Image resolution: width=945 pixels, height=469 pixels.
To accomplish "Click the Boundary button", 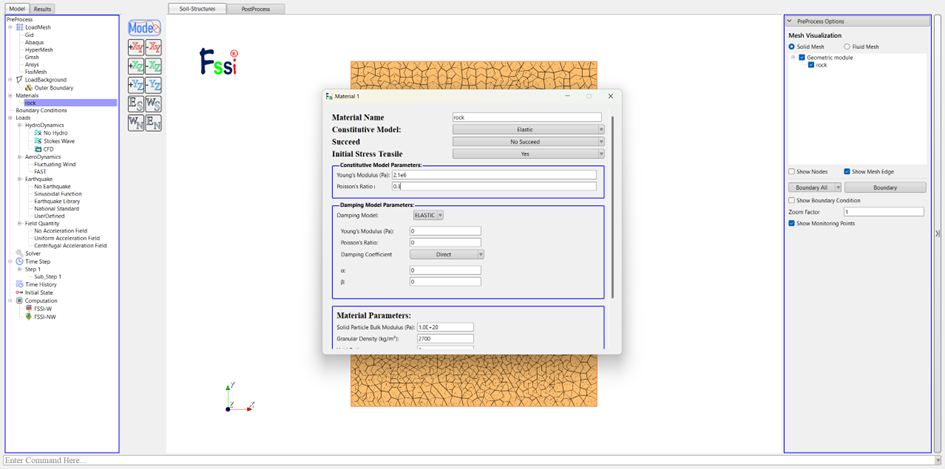I will (x=885, y=187).
